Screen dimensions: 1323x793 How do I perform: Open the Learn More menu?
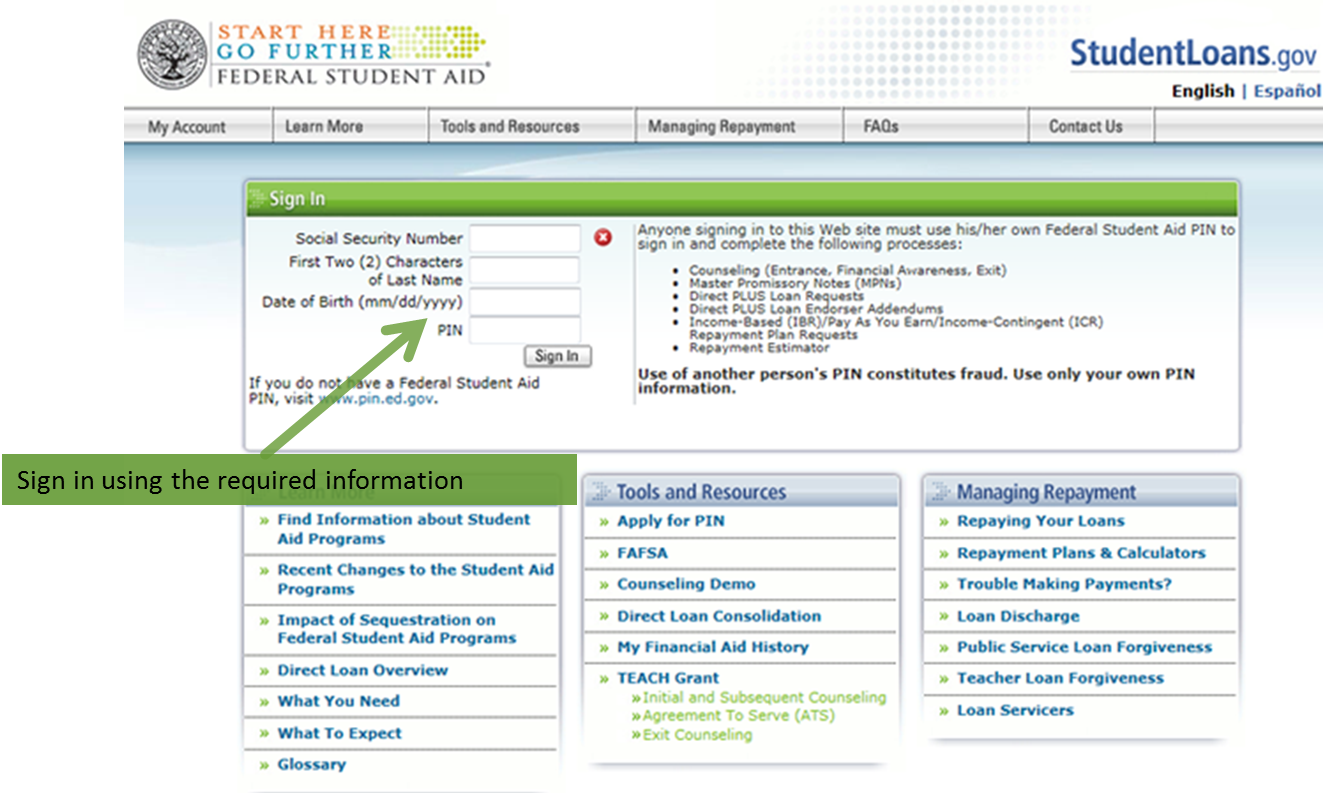pos(323,126)
